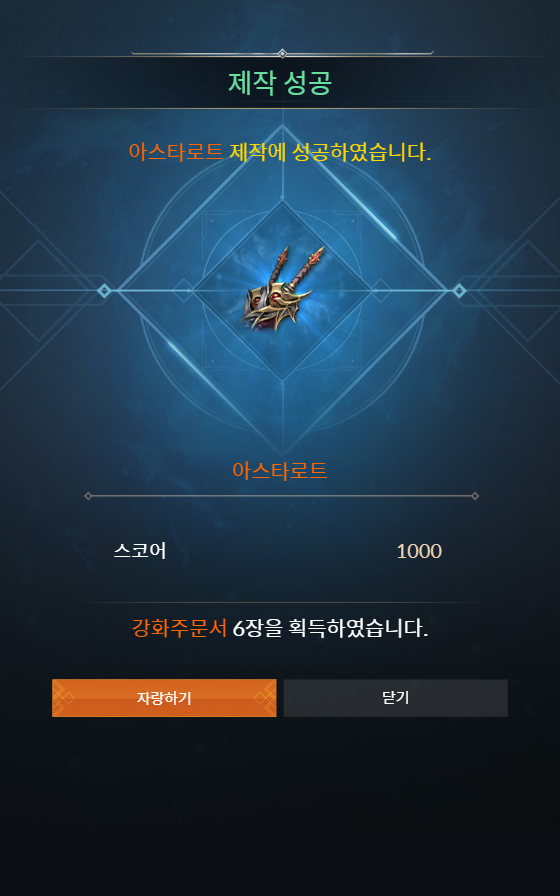560x896 pixels.
Task: Click the 스코어 label
Action: tap(140, 551)
